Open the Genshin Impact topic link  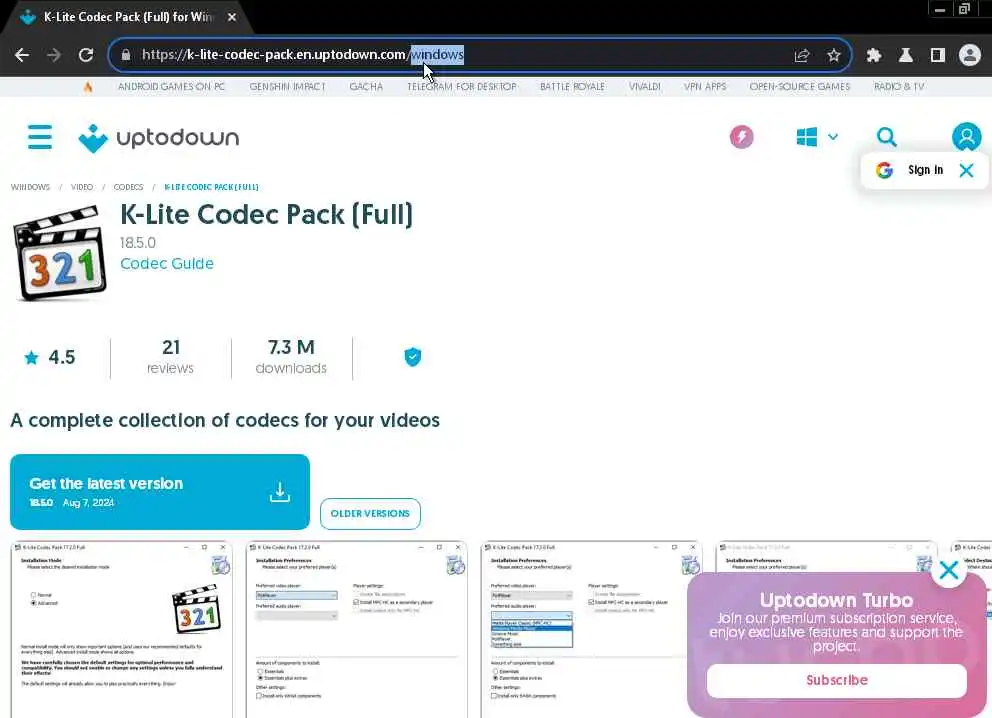pos(287,87)
